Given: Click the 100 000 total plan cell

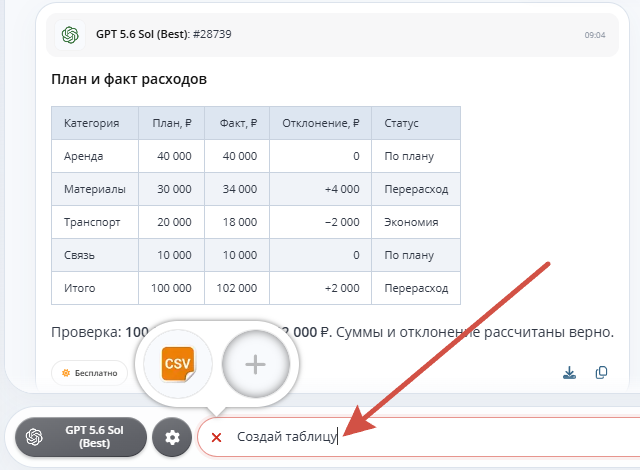Looking at the screenshot, I should coord(171,288).
